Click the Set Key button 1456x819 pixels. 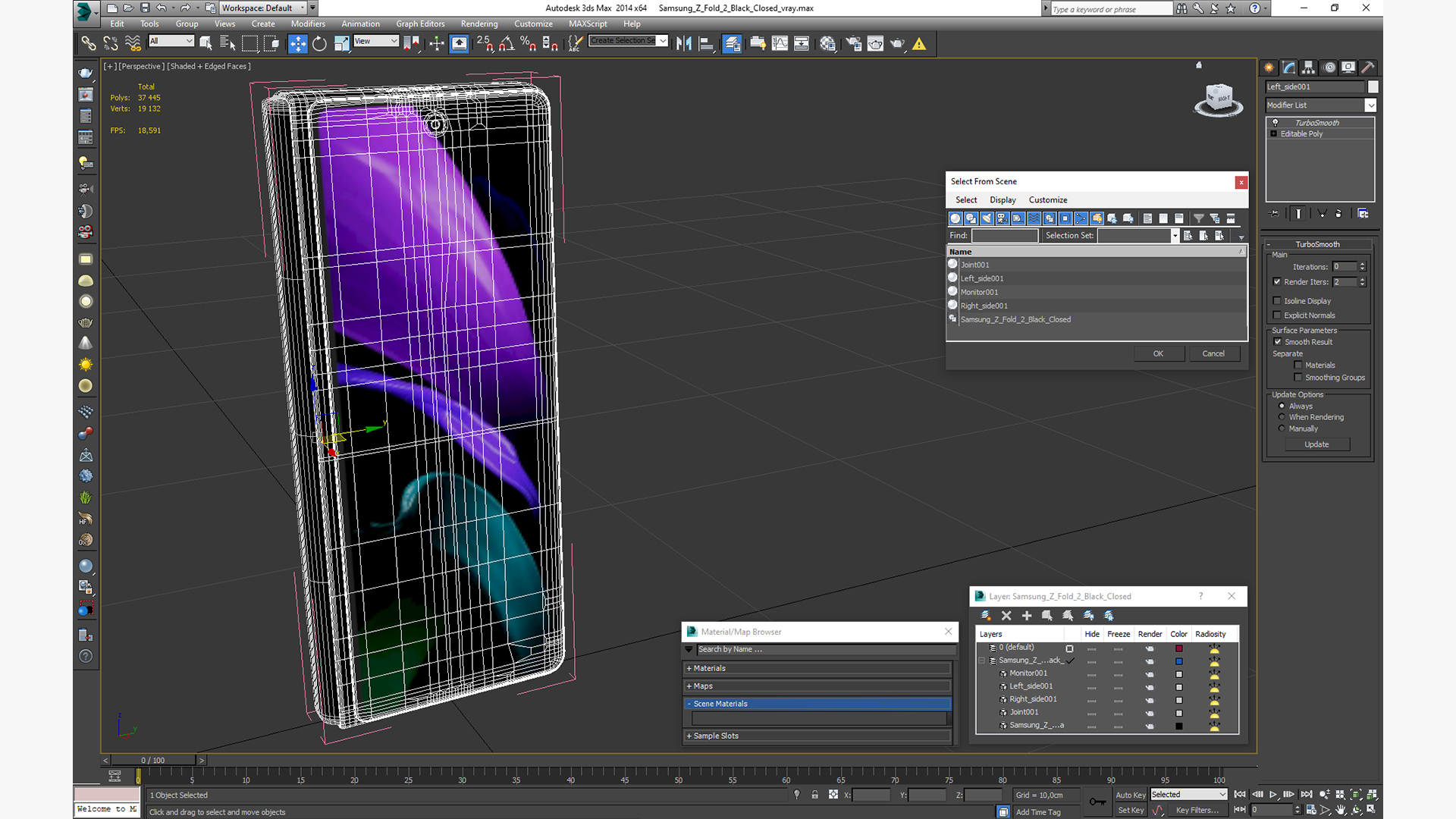(x=1130, y=810)
